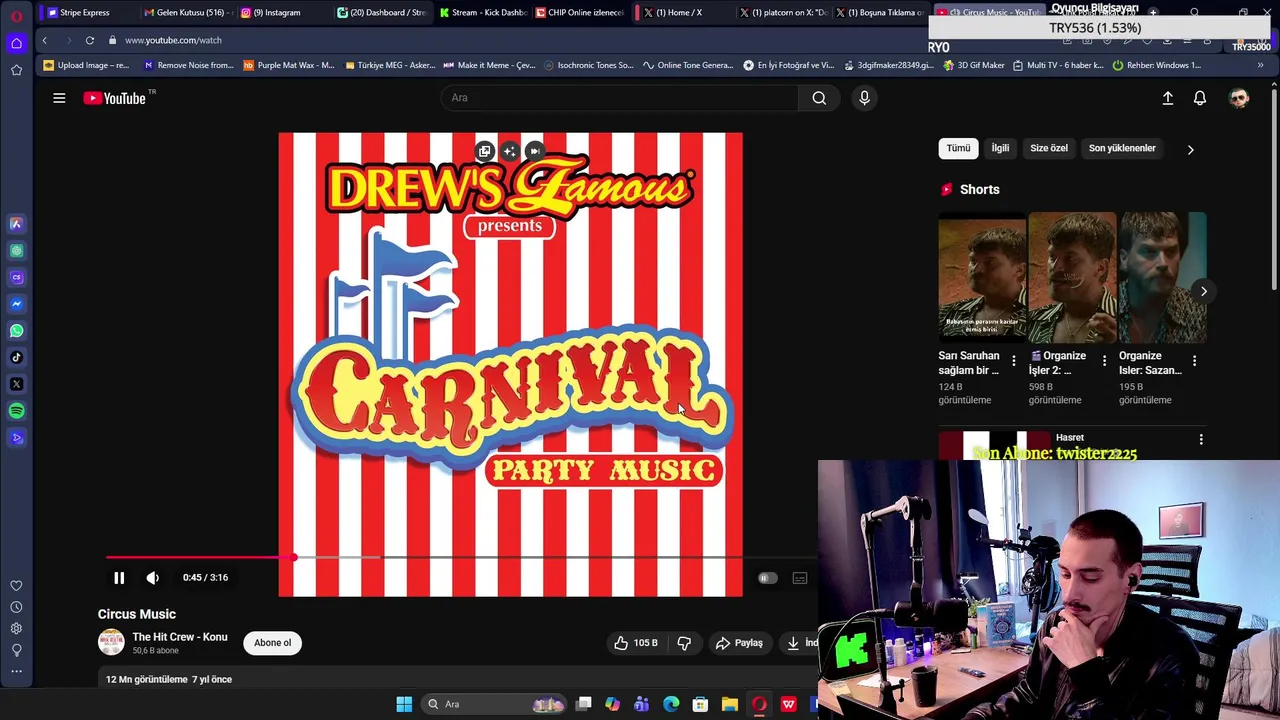Image resolution: width=1280 pixels, height=720 pixels.
Task: Open Windows Start menu
Action: (x=404, y=704)
